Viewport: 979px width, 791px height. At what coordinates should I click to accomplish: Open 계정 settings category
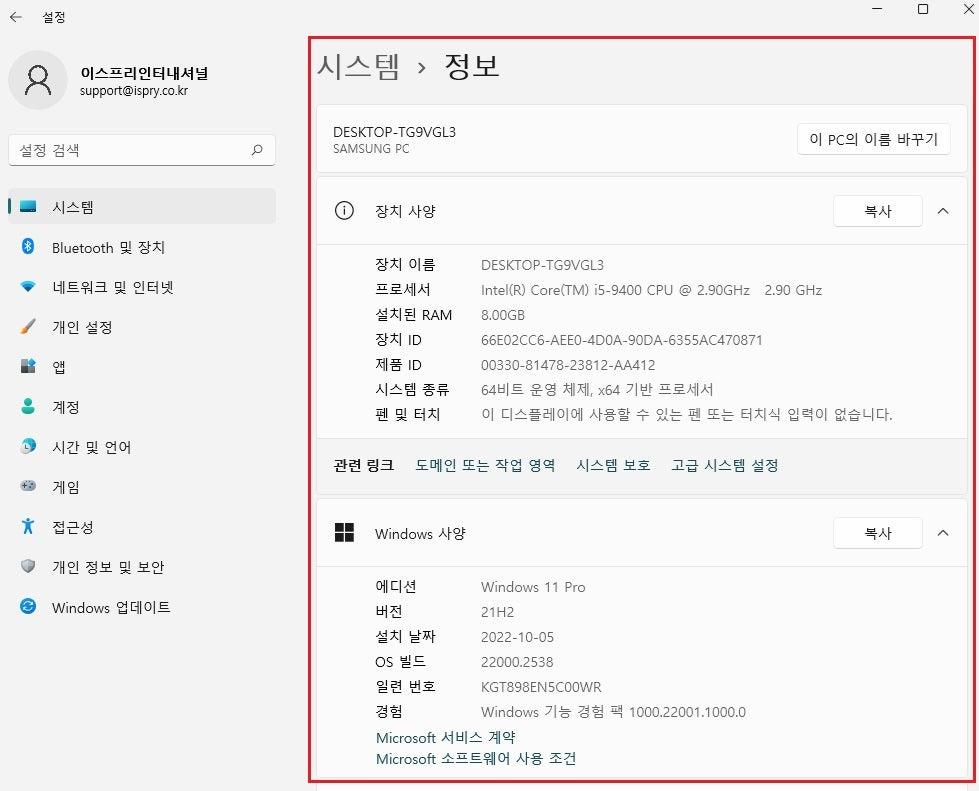[x=142, y=407]
